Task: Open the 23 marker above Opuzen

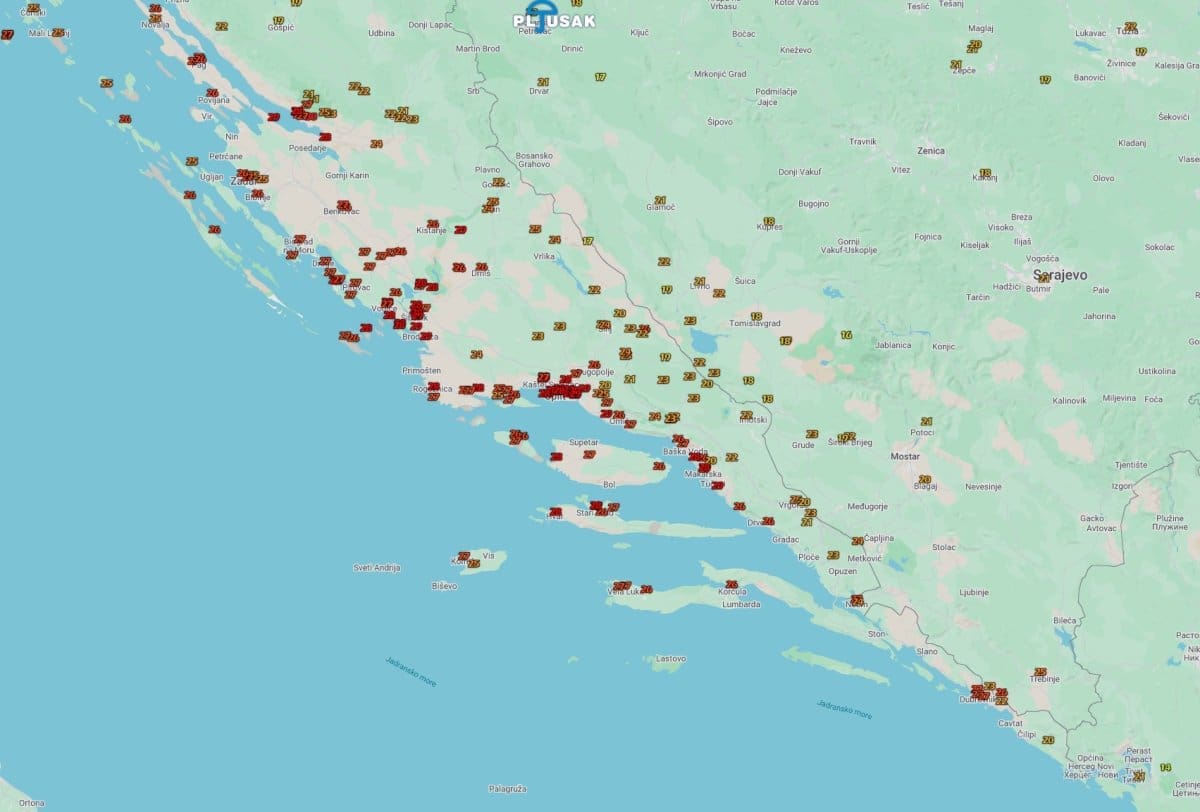Action: (834, 554)
